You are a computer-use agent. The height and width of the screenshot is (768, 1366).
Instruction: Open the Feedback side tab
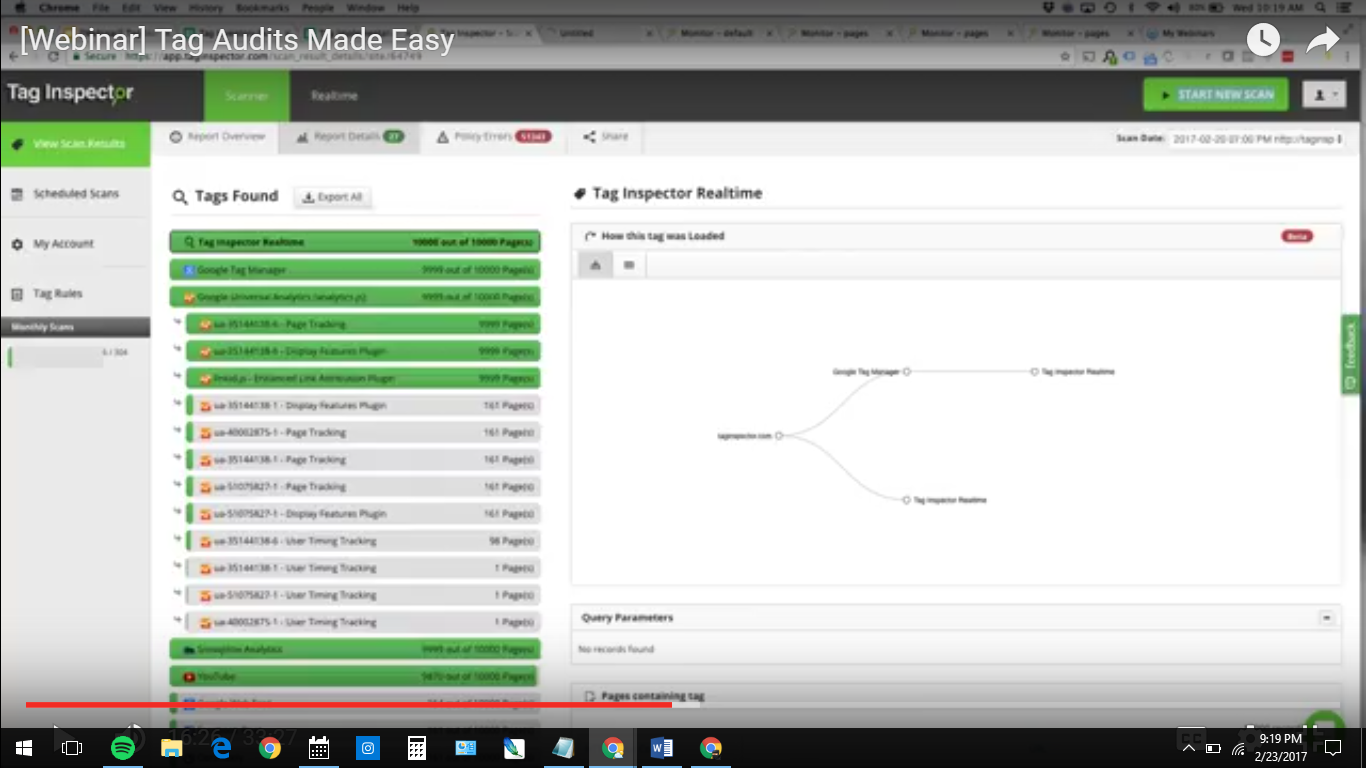point(1353,355)
